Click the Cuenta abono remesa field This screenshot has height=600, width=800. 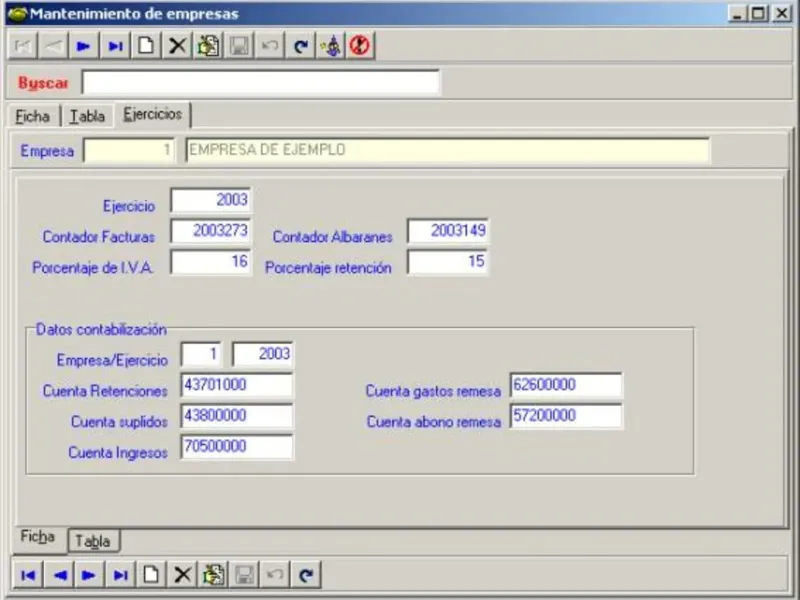click(x=566, y=416)
